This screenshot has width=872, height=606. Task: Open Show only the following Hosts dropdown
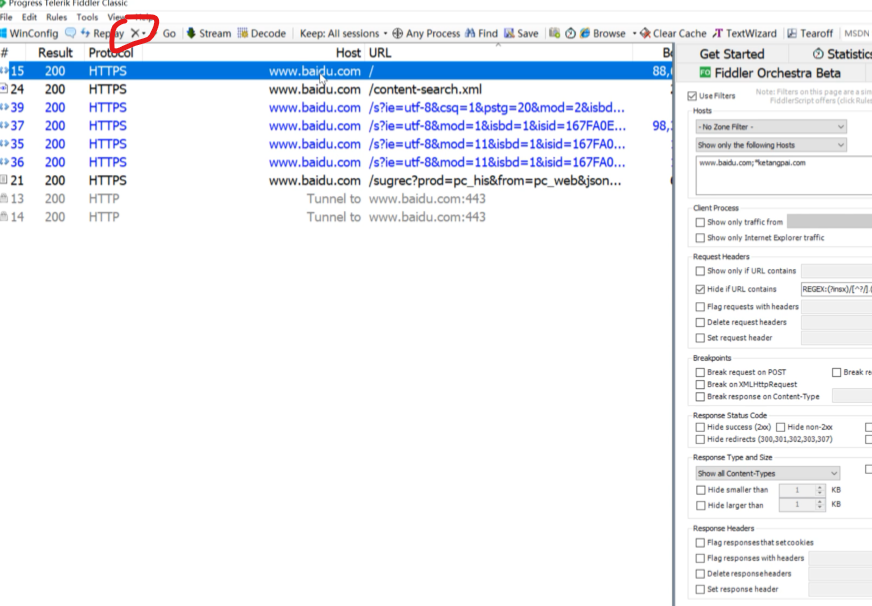771,145
